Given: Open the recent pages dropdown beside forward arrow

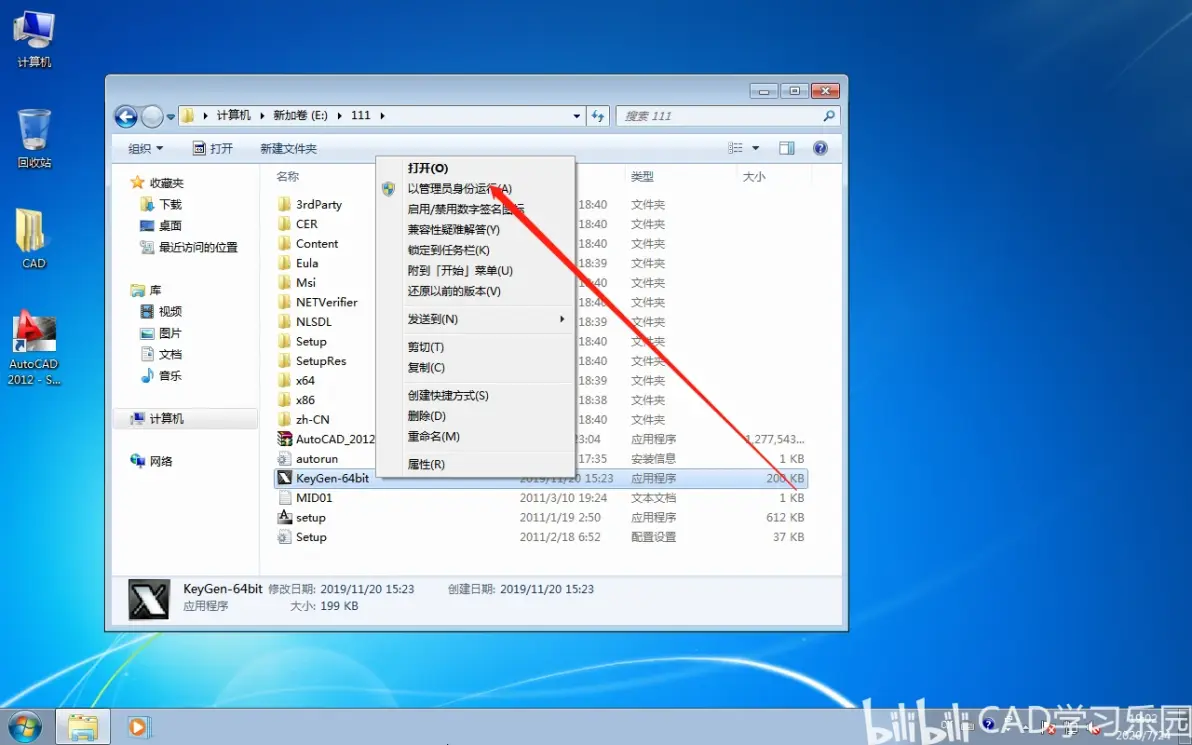Looking at the screenshot, I should pyautogui.click(x=170, y=117).
